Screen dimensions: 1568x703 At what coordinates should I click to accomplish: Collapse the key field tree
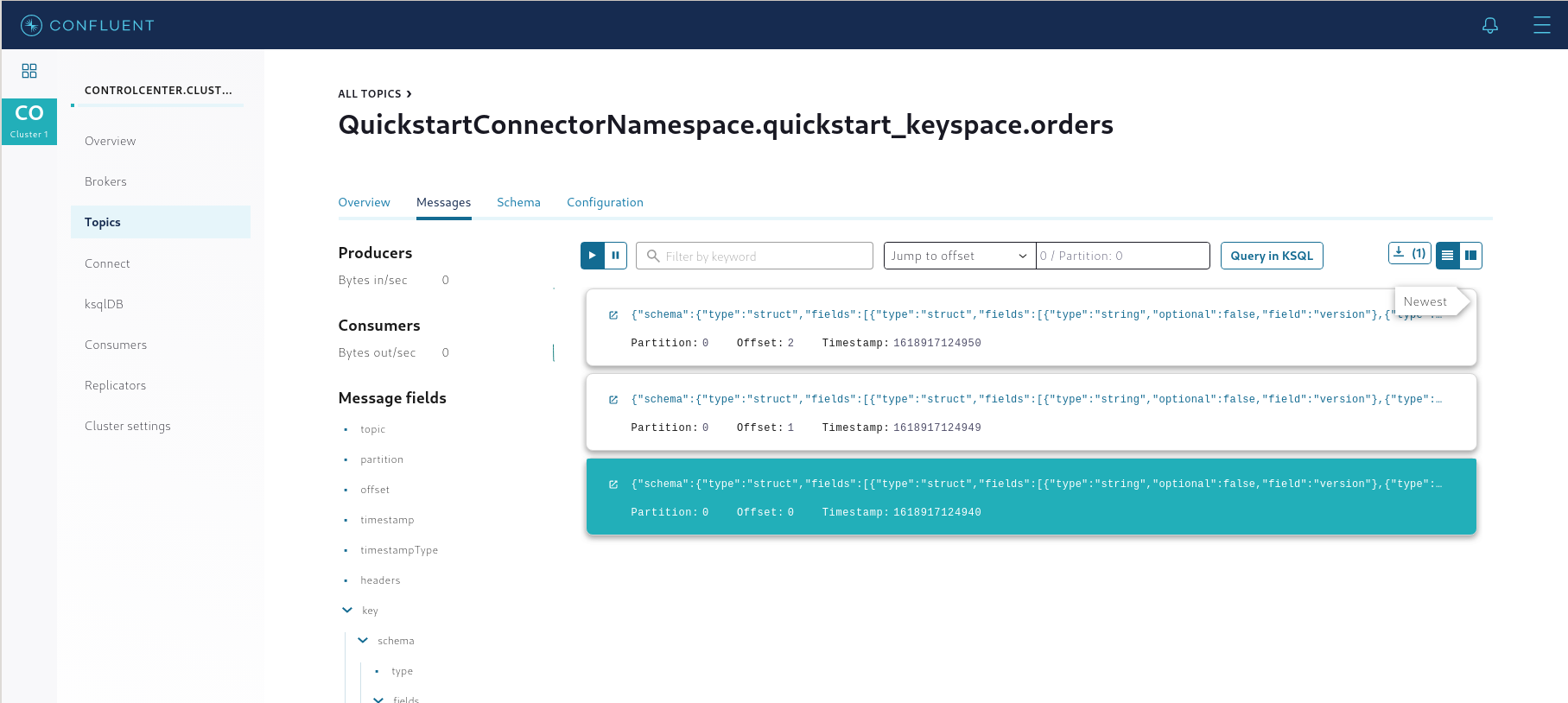tap(347, 610)
